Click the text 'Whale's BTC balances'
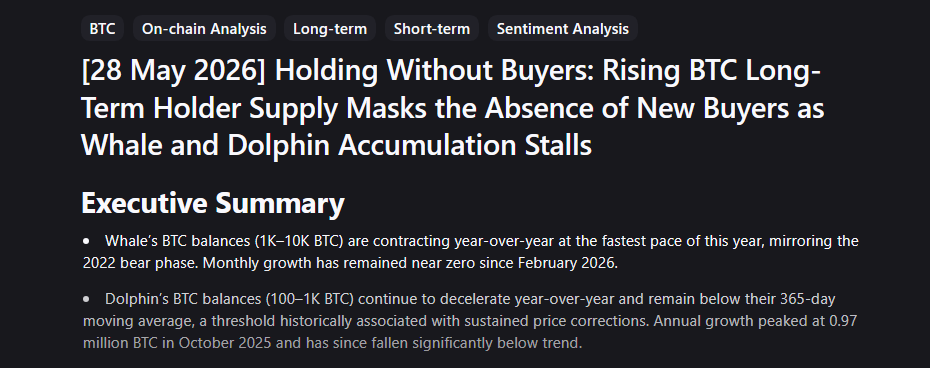The image size is (930, 368). pyautogui.click(x=178, y=241)
